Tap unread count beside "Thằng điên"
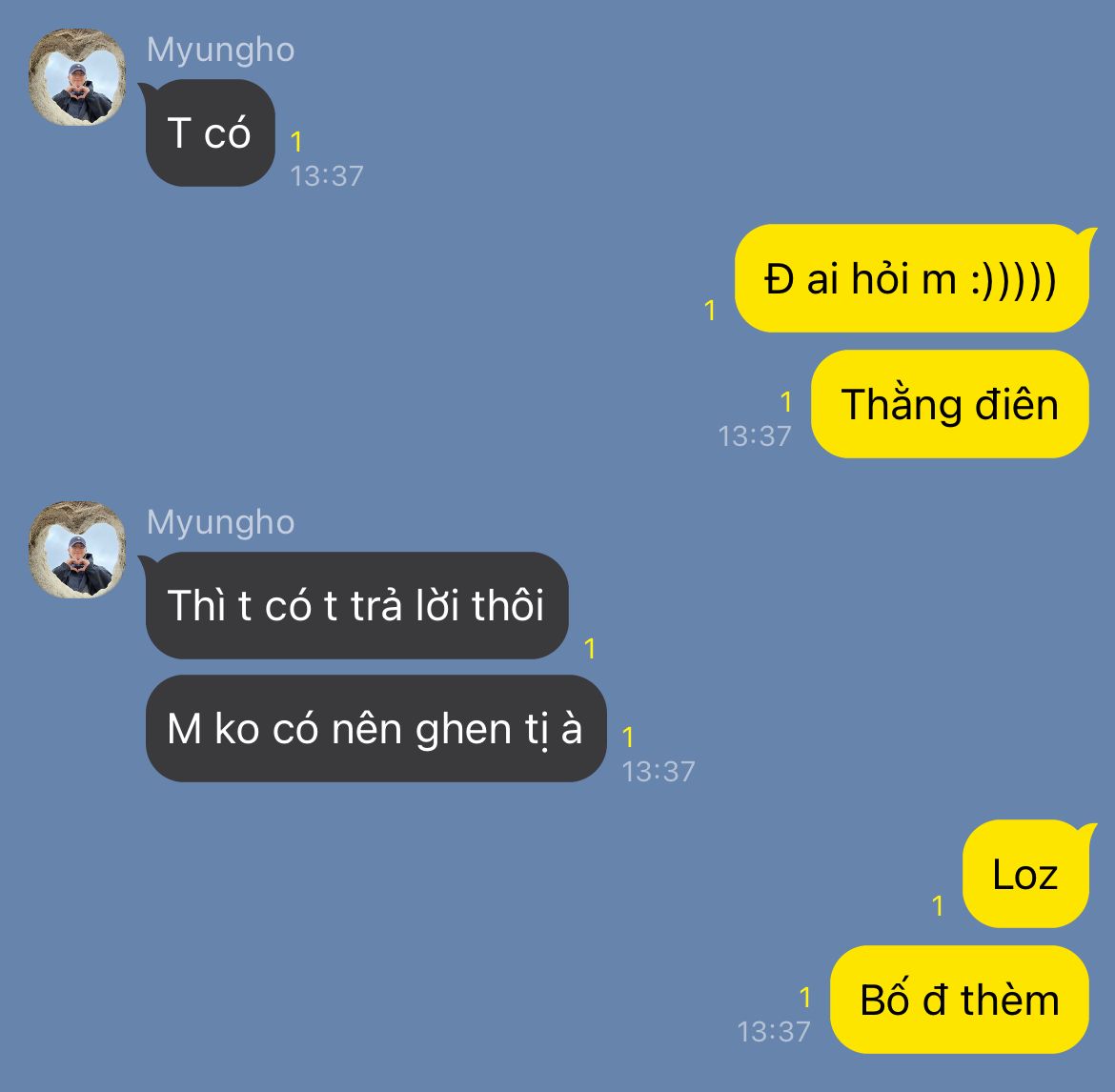Viewport: 1115px width, 1092px height. [786, 402]
